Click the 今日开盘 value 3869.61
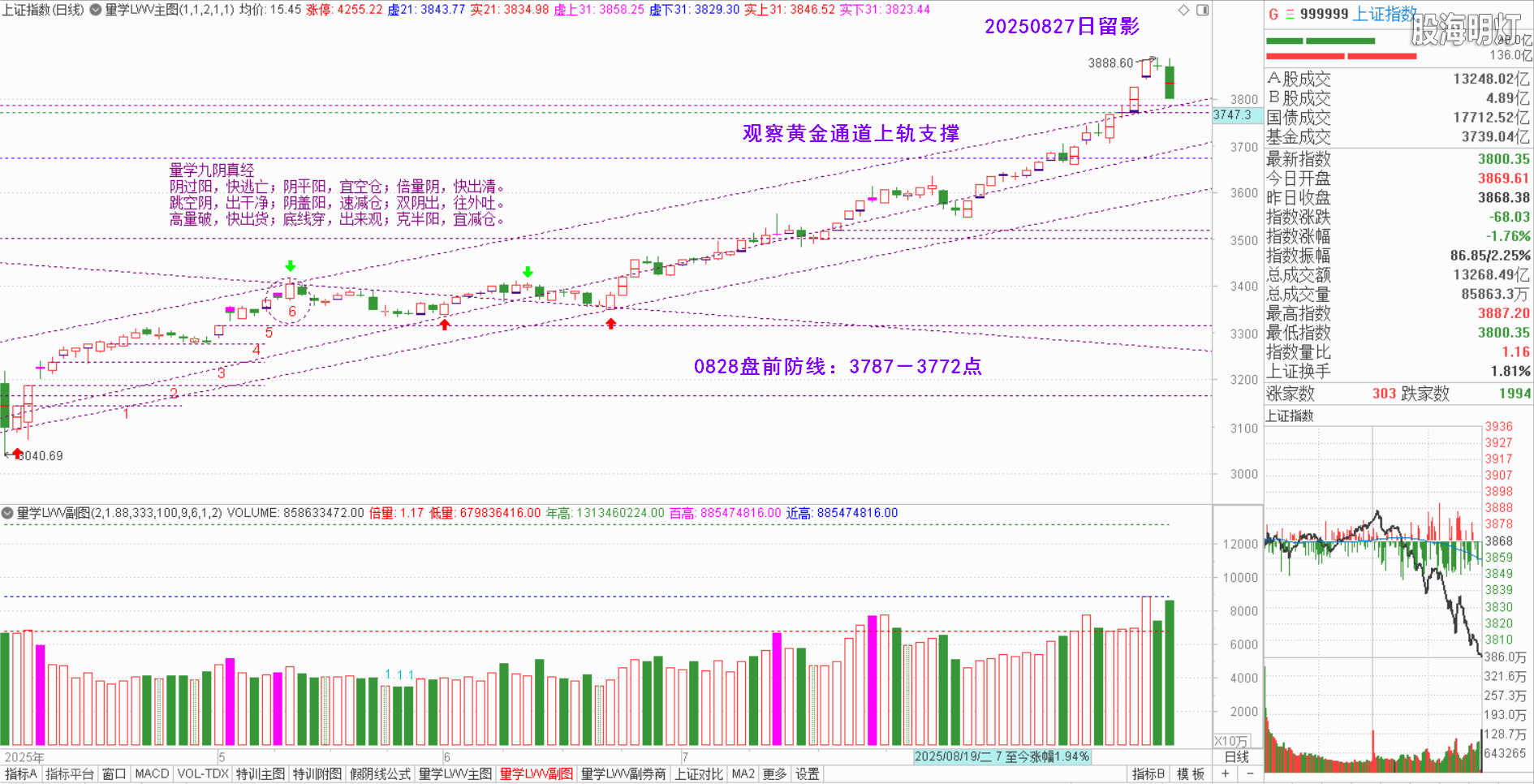 click(1503, 179)
